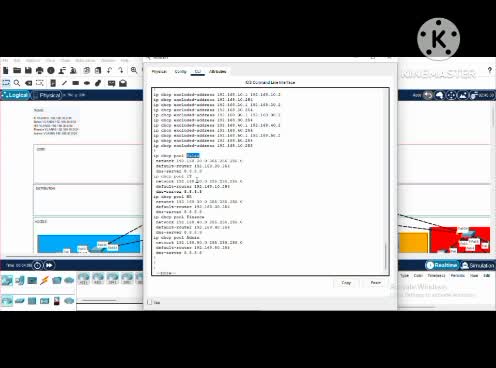Pick the second router model in device list
Screen dimensions: 496x368
(x=98, y=278)
